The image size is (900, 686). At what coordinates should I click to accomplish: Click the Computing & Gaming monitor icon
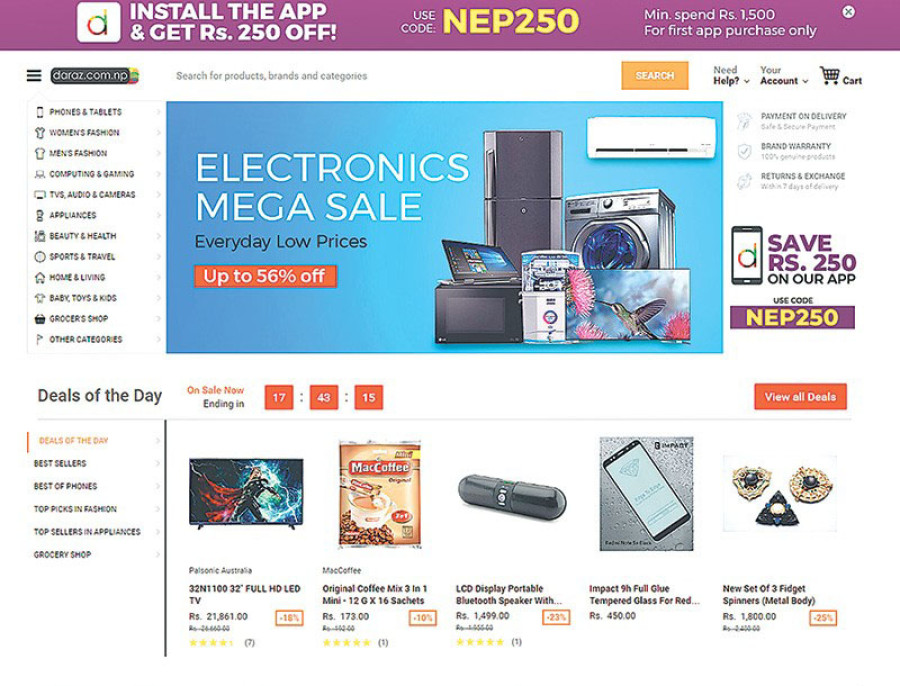[x=40, y=174]
